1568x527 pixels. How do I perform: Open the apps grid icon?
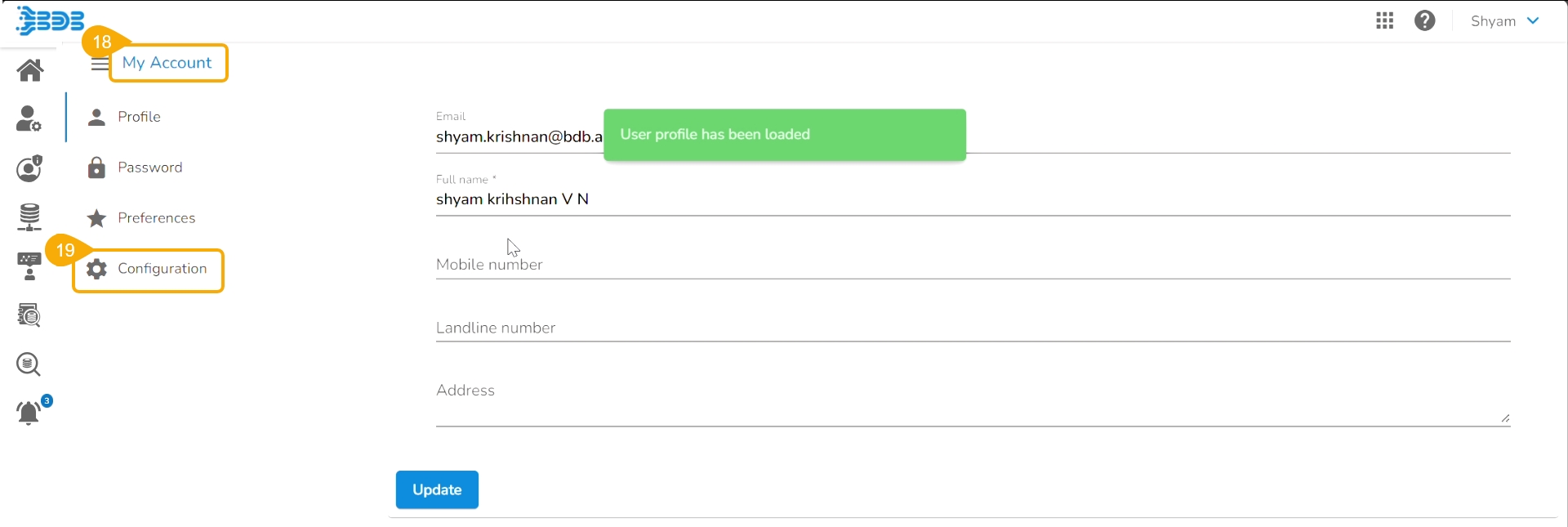(x=1384, y=21)
